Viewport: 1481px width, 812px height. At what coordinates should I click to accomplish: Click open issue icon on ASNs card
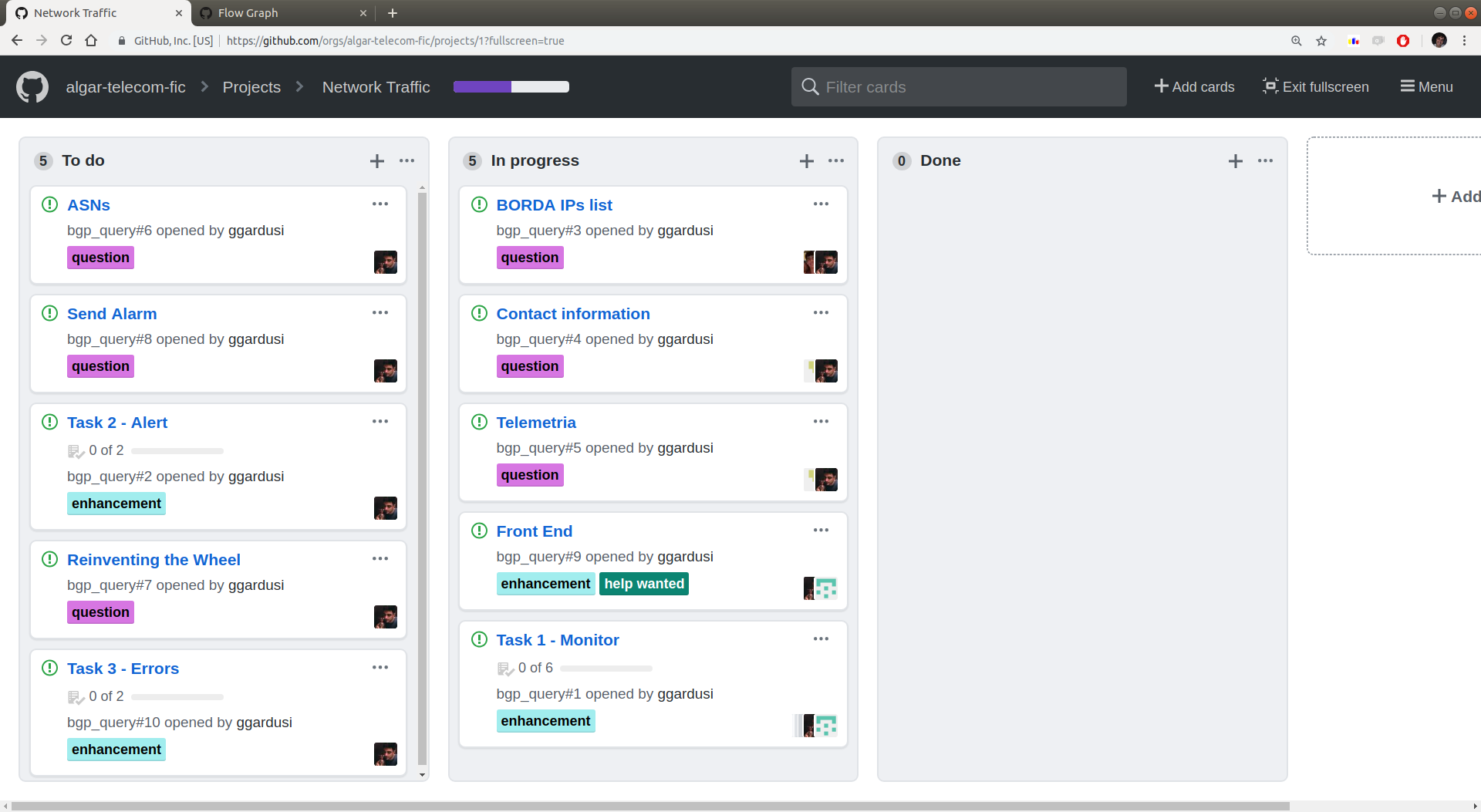tap(50, 204)
